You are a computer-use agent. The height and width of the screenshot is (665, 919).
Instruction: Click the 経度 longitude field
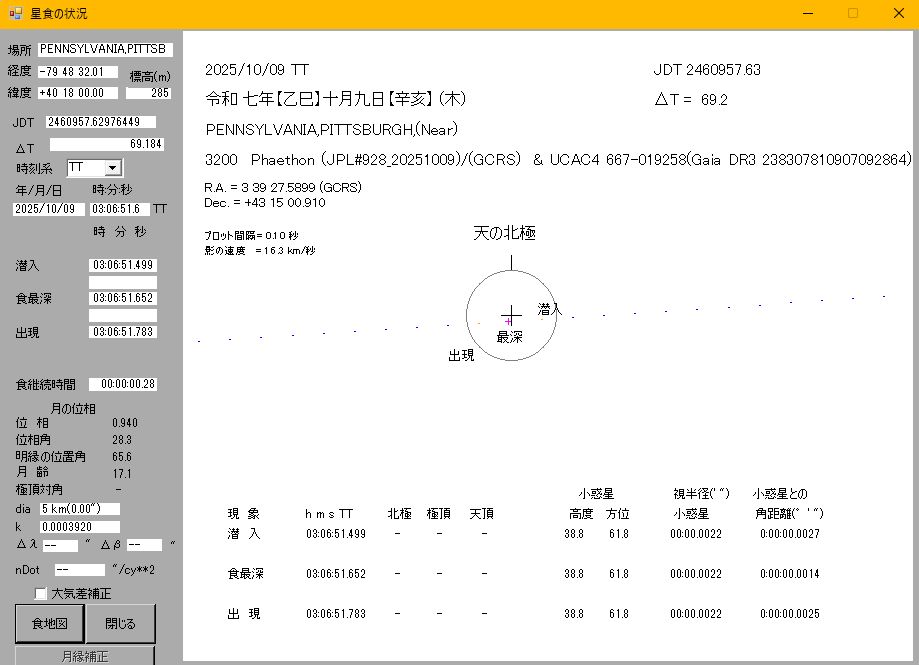[x=77, y=72]
